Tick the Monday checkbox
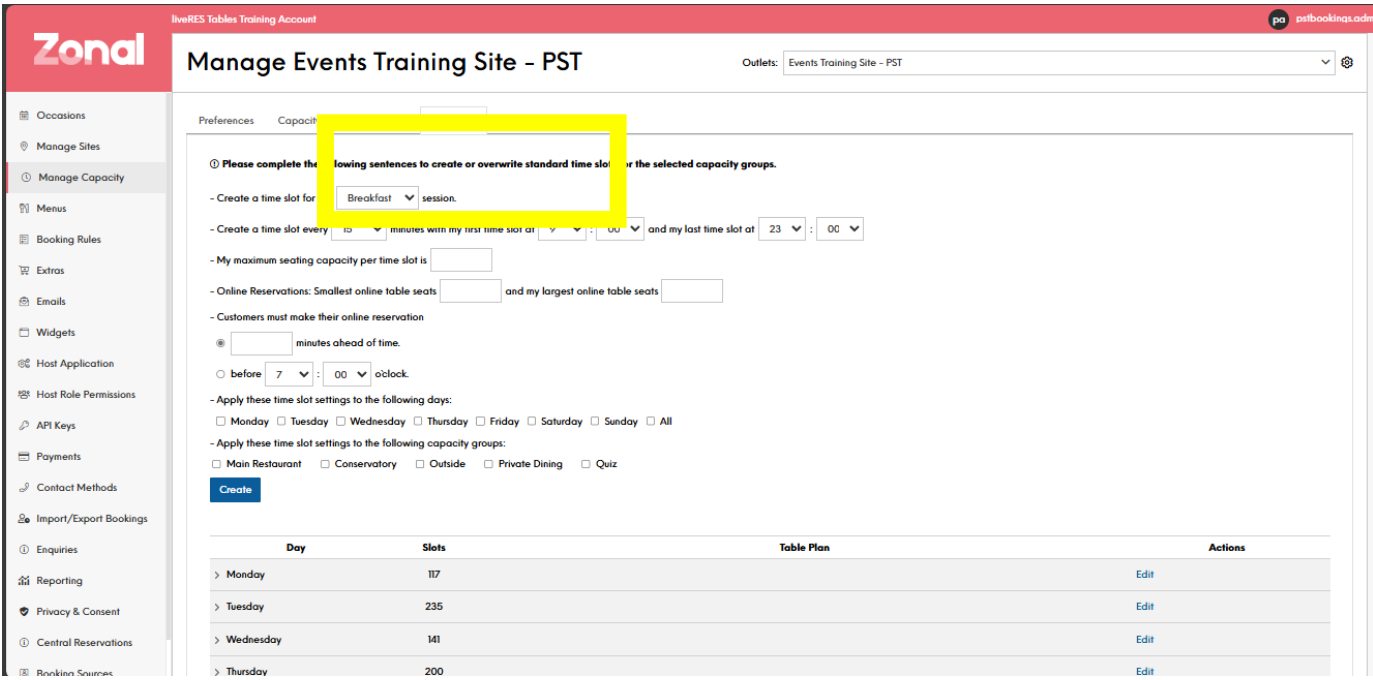This screenshot has height=680, width=1373. pyautogui.click(x=220, y=421)
